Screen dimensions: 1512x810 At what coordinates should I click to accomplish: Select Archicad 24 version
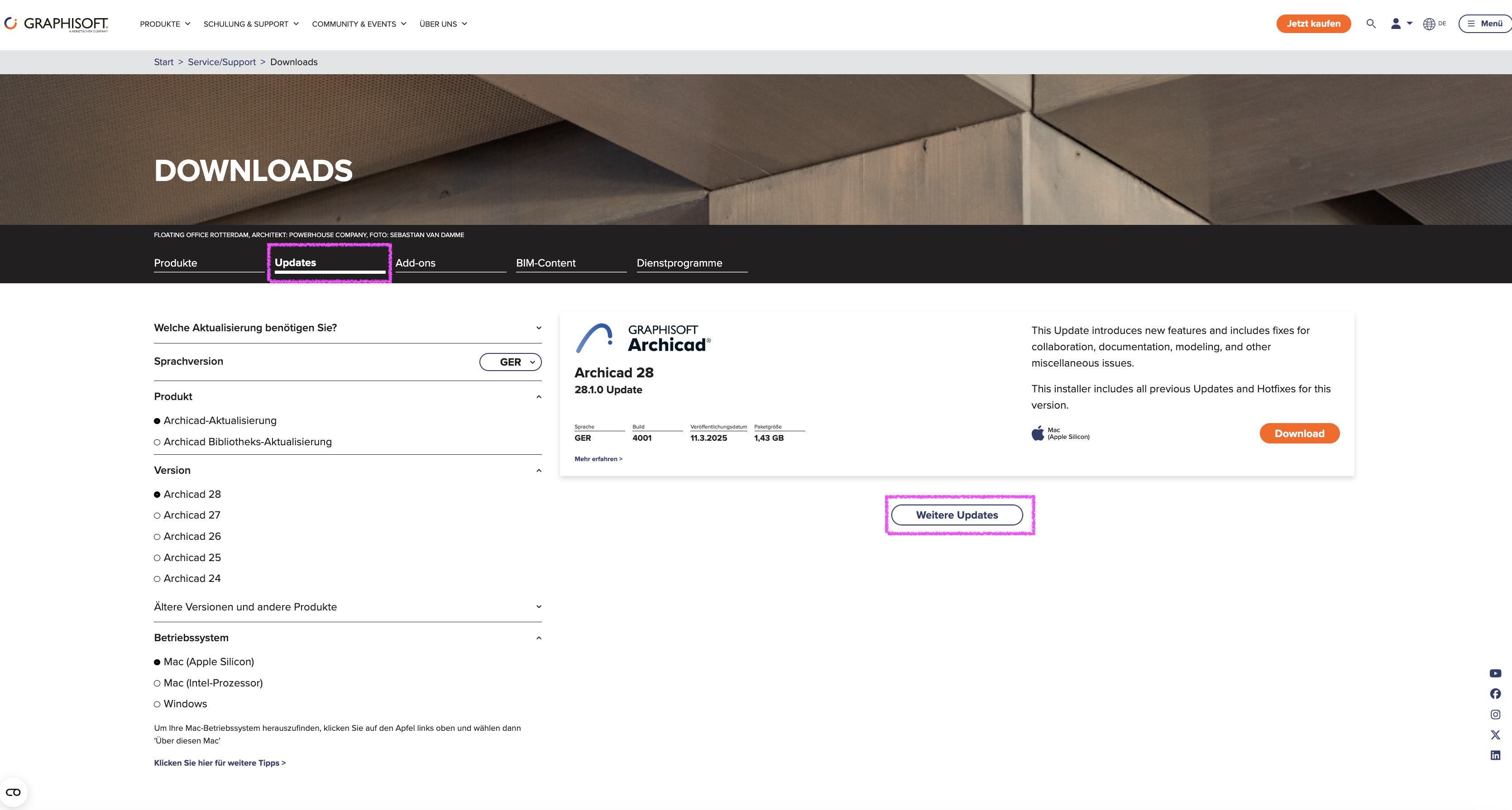point(187,578)
